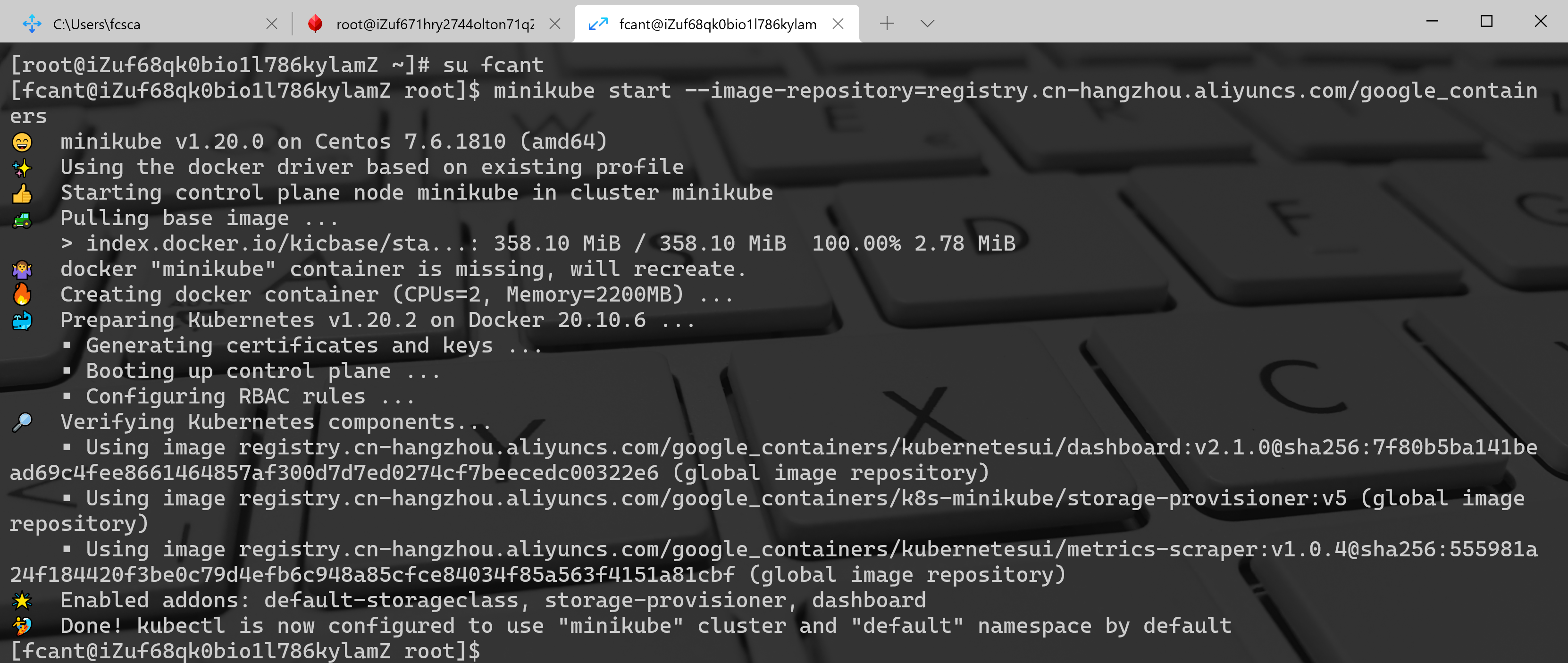Click the star emoji before Enabled addons
Image resolution: width=1568 pixels, height=663 pixels.
(x=22, y=600)
